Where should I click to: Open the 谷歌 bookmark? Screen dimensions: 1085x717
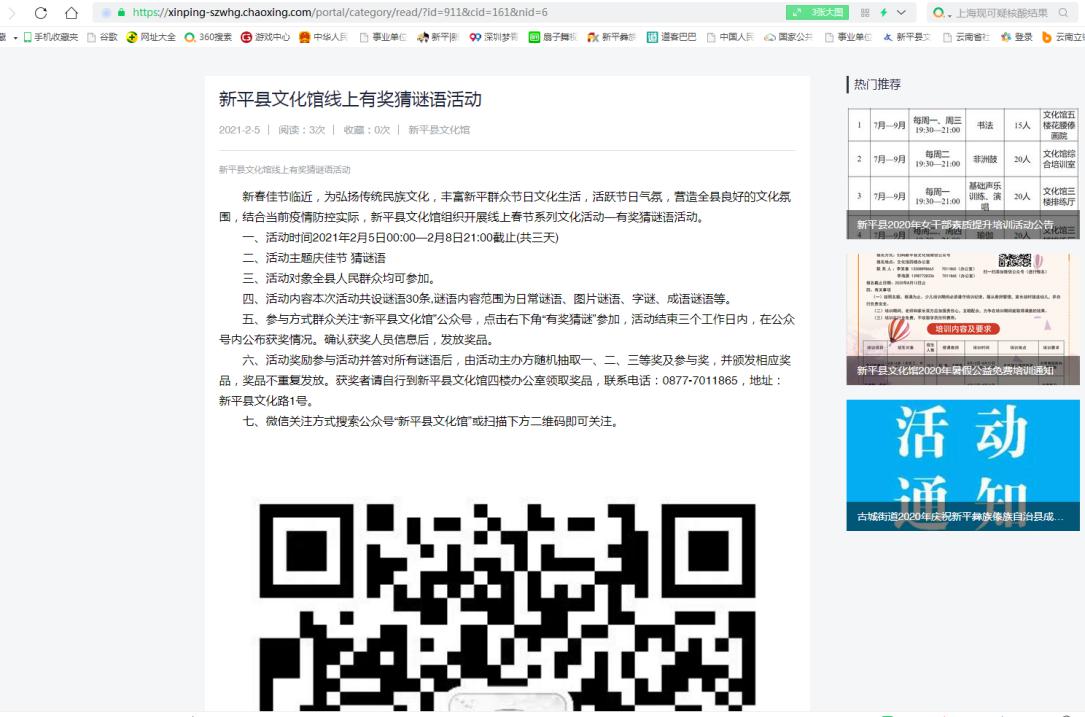click(102, 37)
